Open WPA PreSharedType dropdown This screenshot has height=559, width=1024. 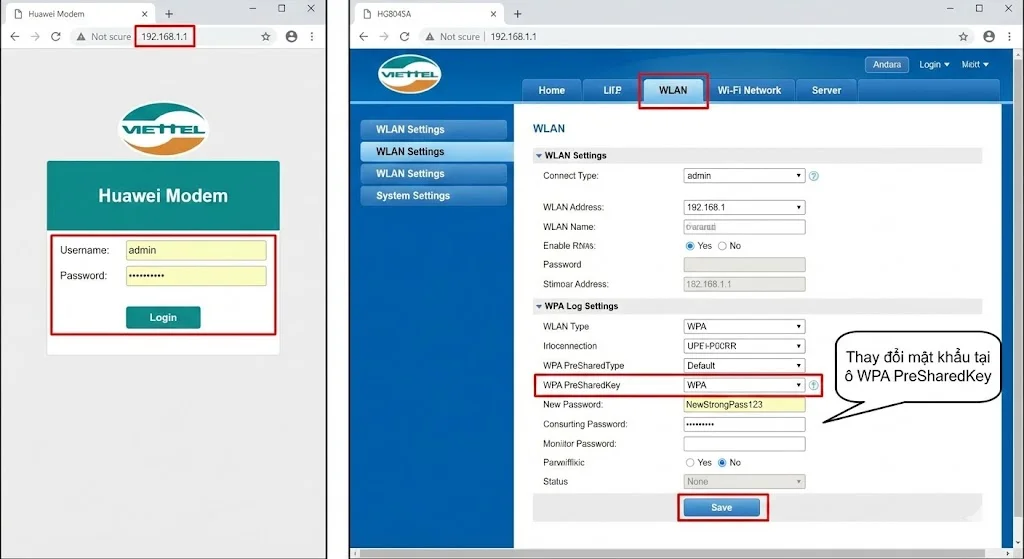coord(744,366)
